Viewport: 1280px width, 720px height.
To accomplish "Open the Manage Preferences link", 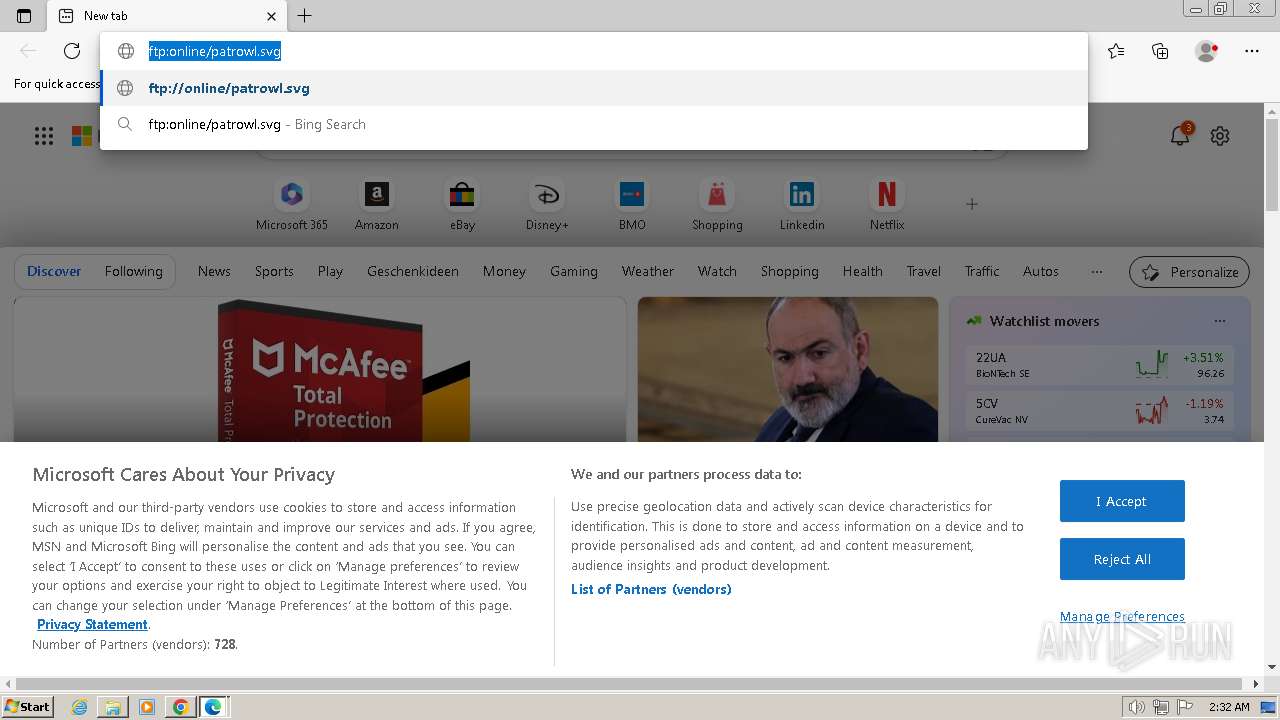I will pos(1122,616).
